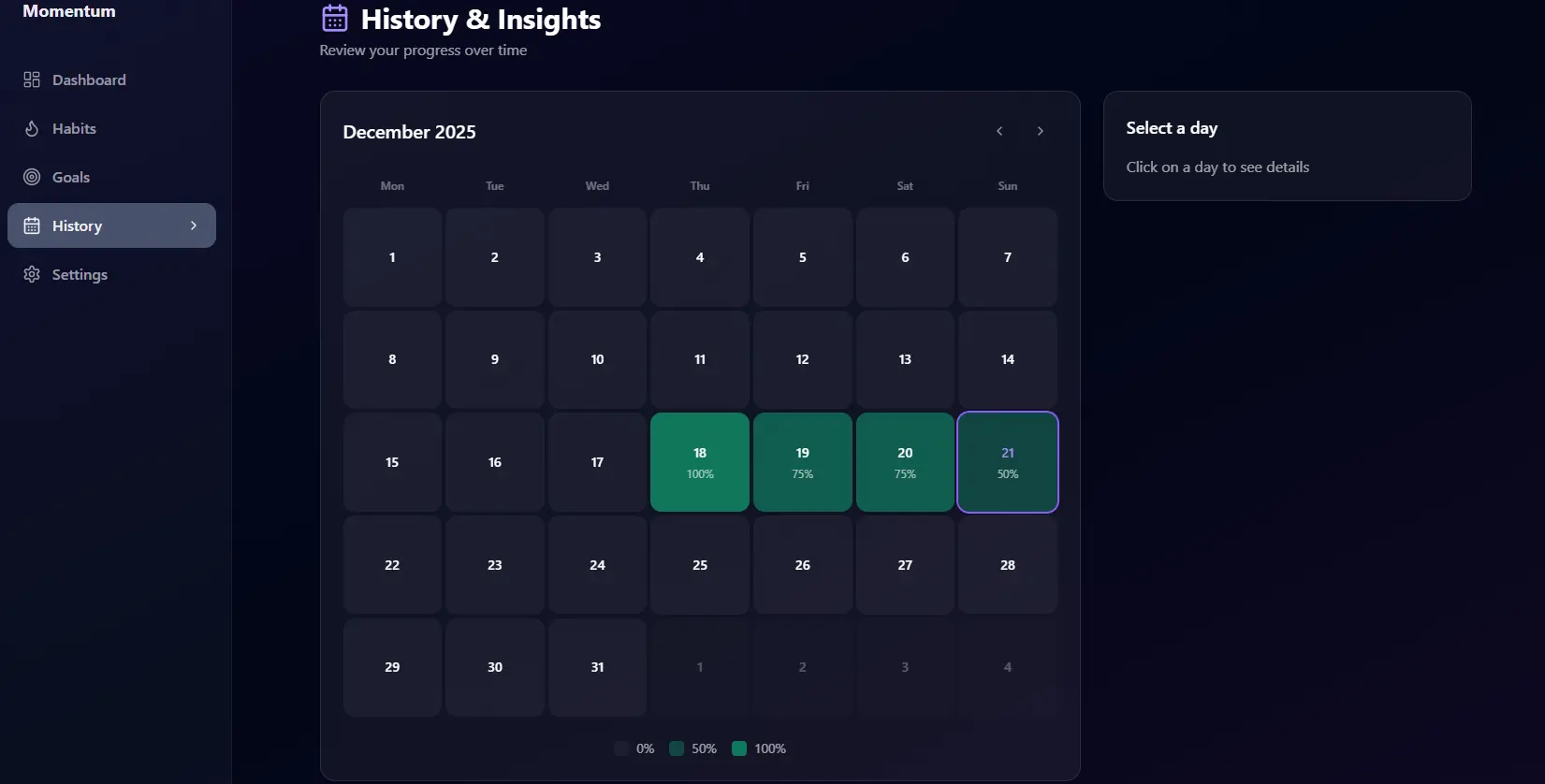Click the faded next-month day 2
This screenshot has width=1545, height=784.
point(803,667)
